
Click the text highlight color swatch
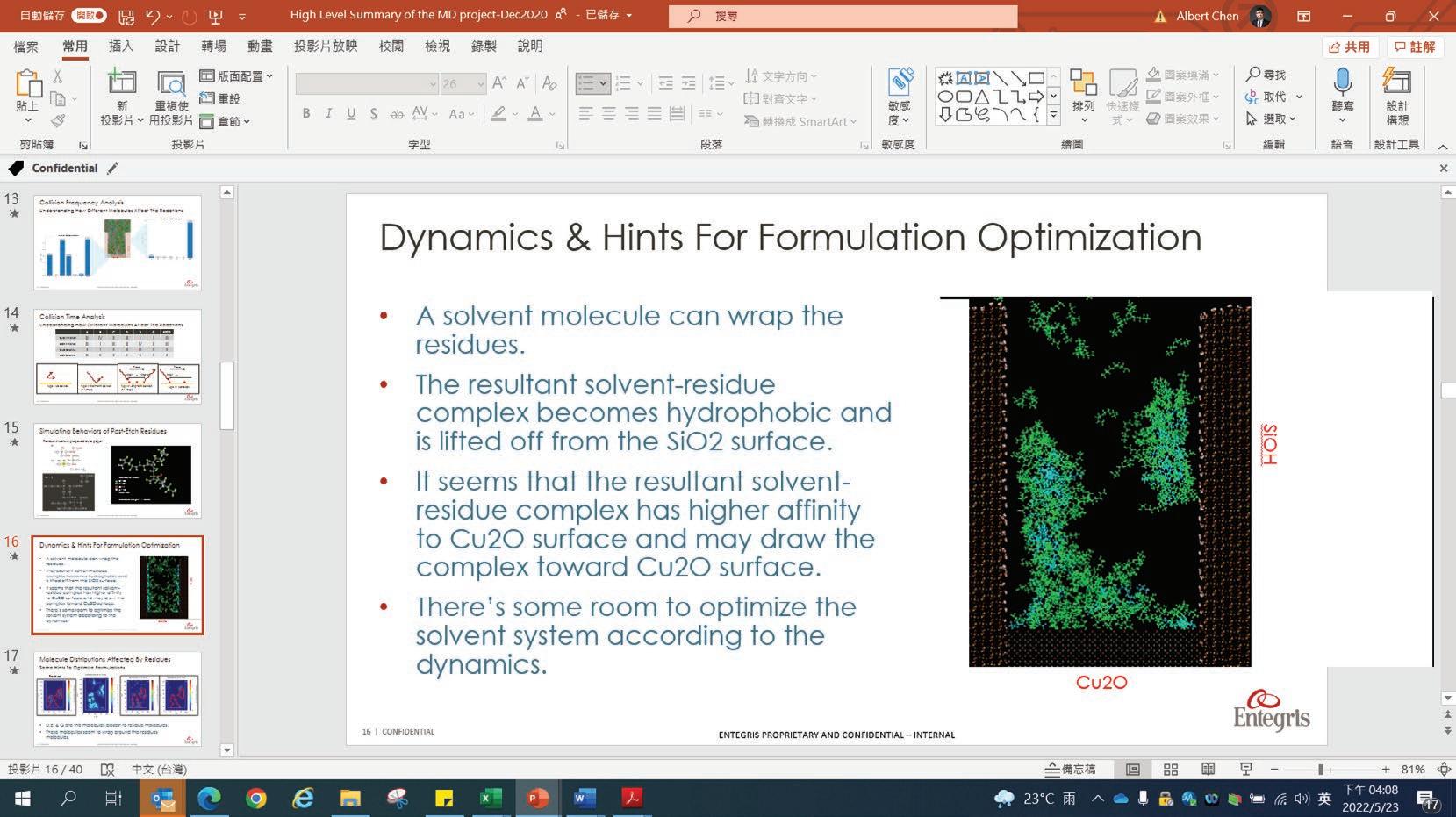tap(498, 113)
